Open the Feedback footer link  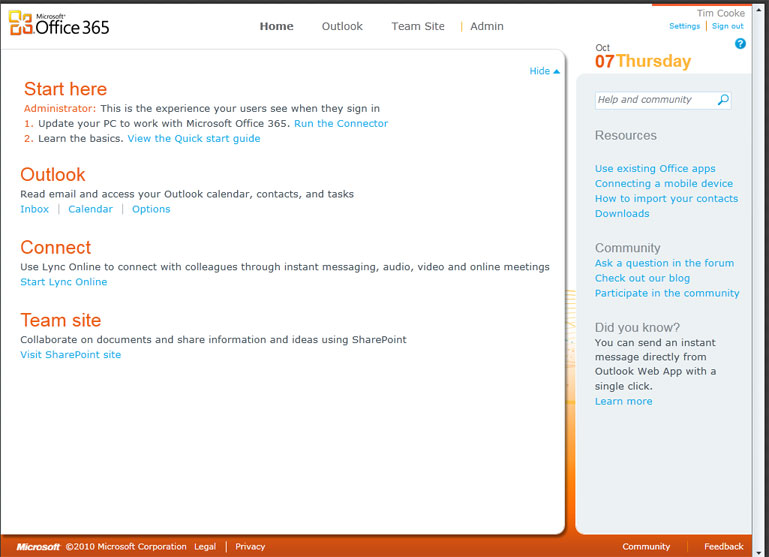coord(724,547)
